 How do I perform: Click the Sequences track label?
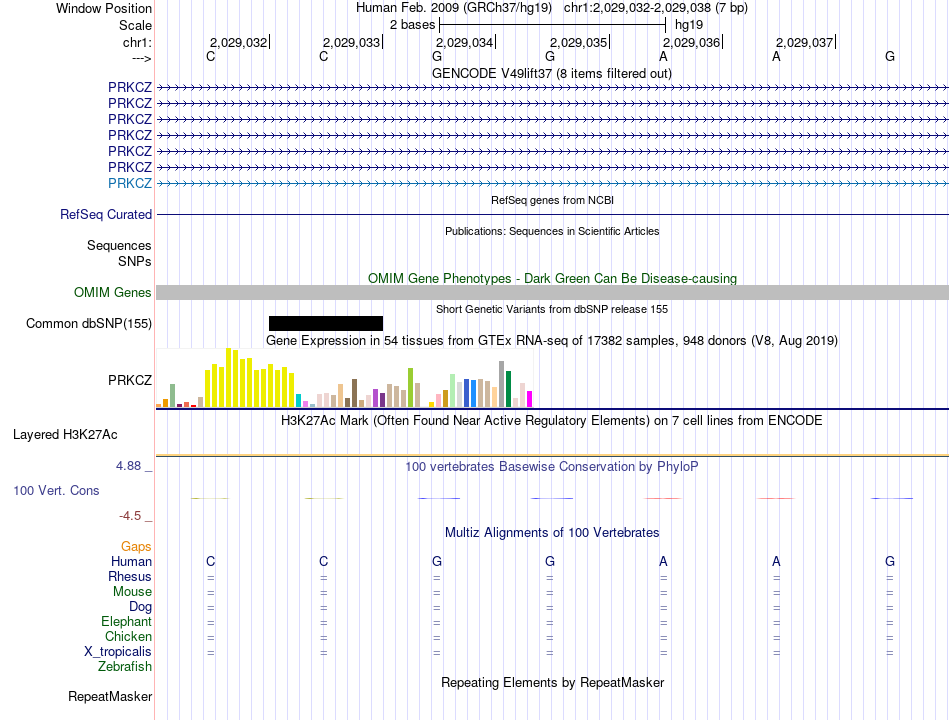click(x=119, y=245)
